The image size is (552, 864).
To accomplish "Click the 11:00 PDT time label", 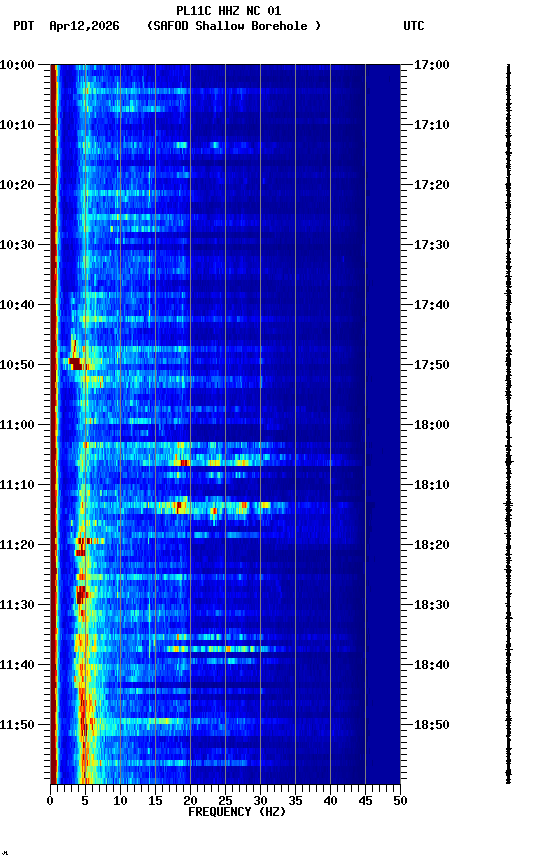I will coord(17,425).
